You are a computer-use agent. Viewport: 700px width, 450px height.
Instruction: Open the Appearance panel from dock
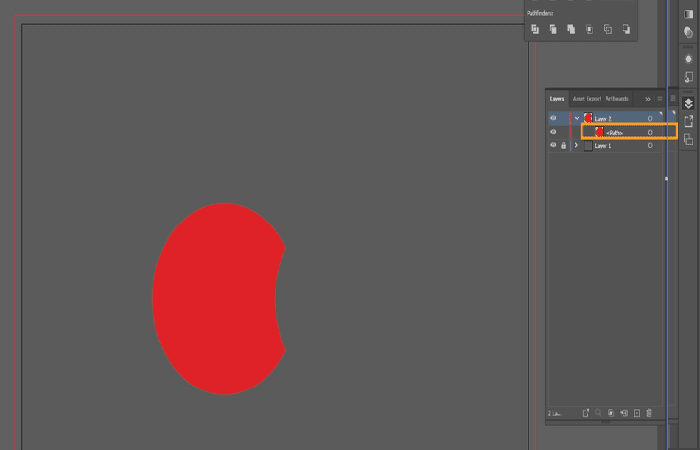point(688,59)
